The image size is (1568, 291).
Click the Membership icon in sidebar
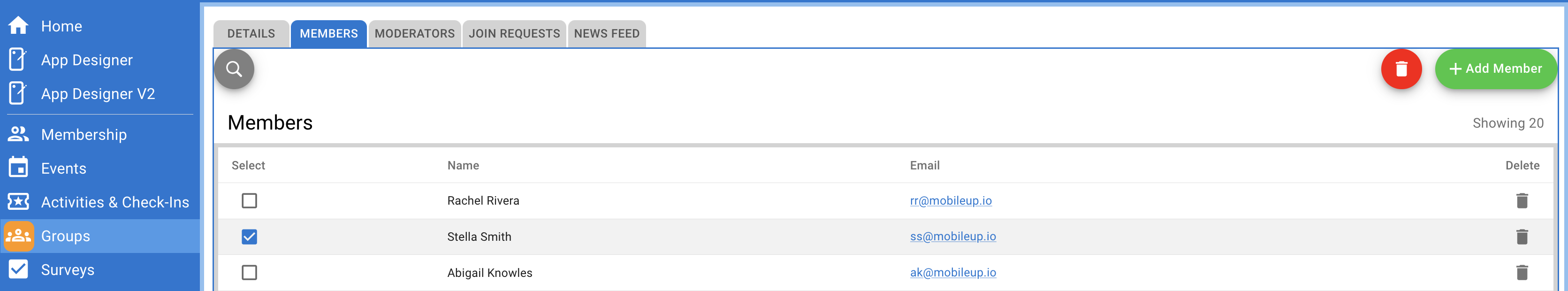(x=19, y=134)
